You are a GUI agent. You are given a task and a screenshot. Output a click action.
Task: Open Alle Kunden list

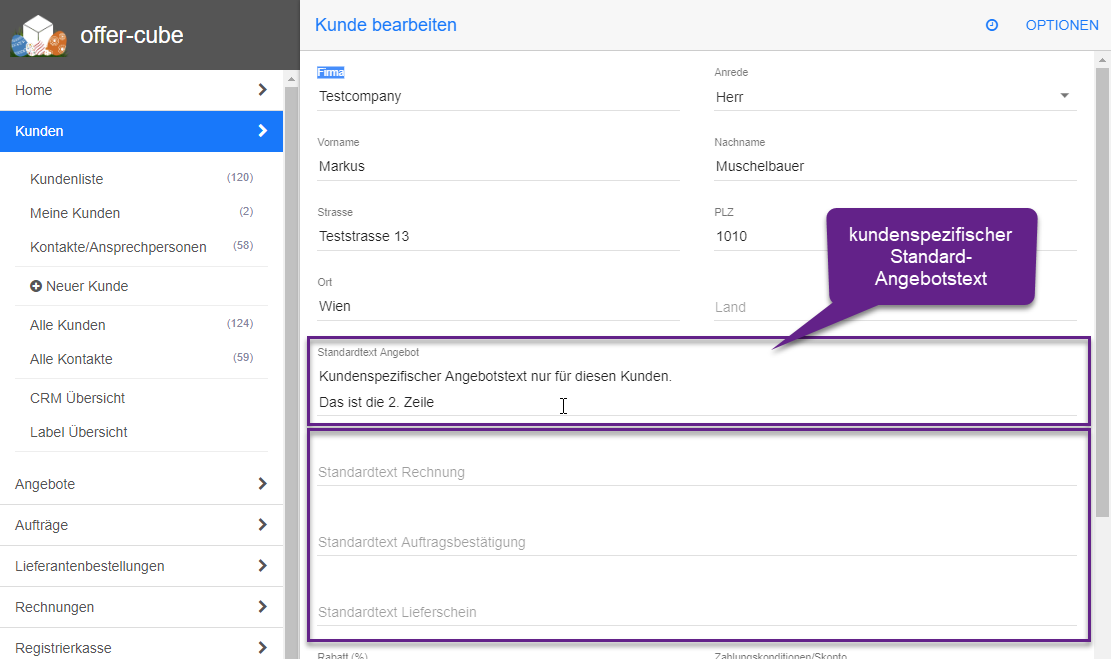(67, 325)
